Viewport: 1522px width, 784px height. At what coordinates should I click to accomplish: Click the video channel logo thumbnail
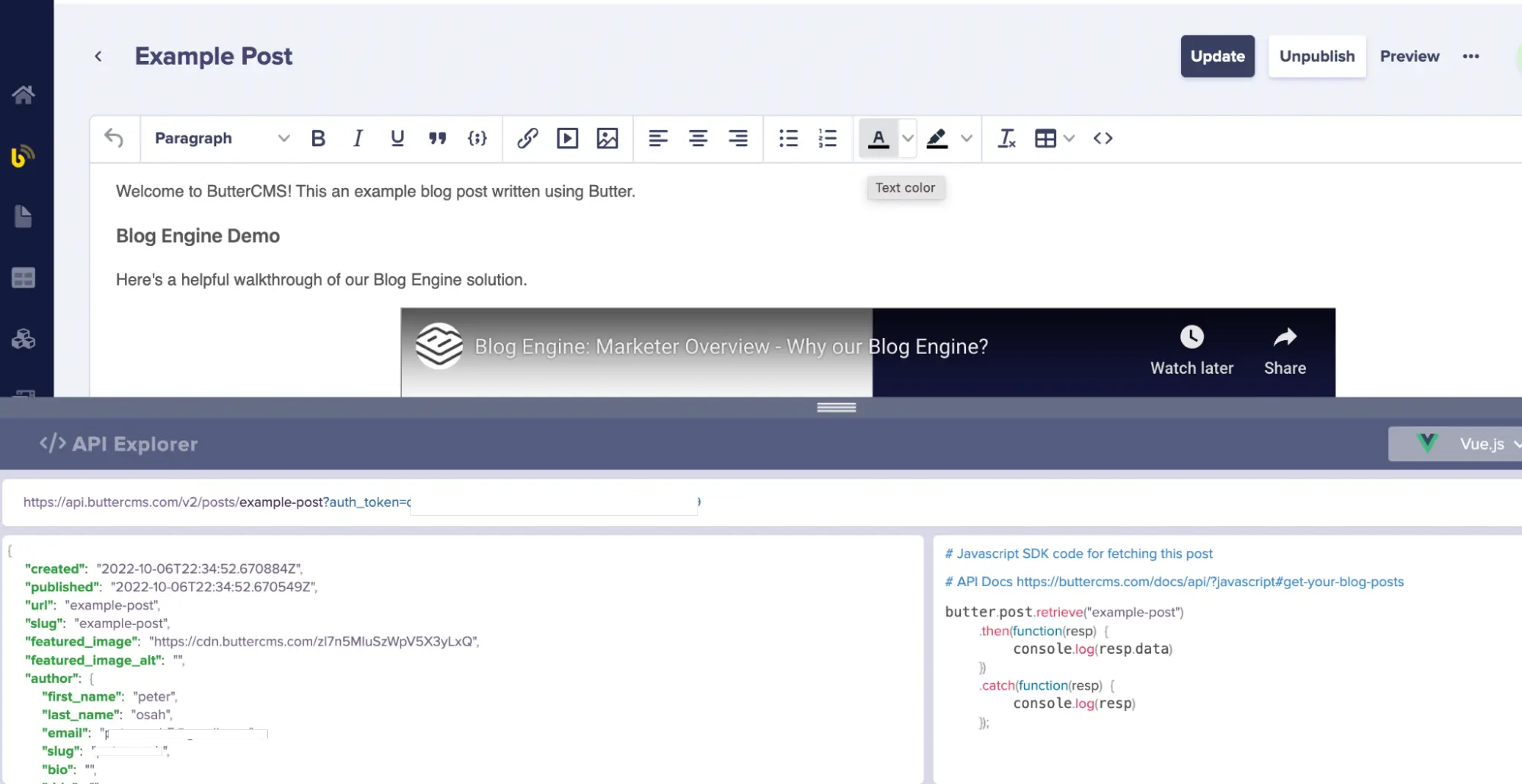coord(439,346)
